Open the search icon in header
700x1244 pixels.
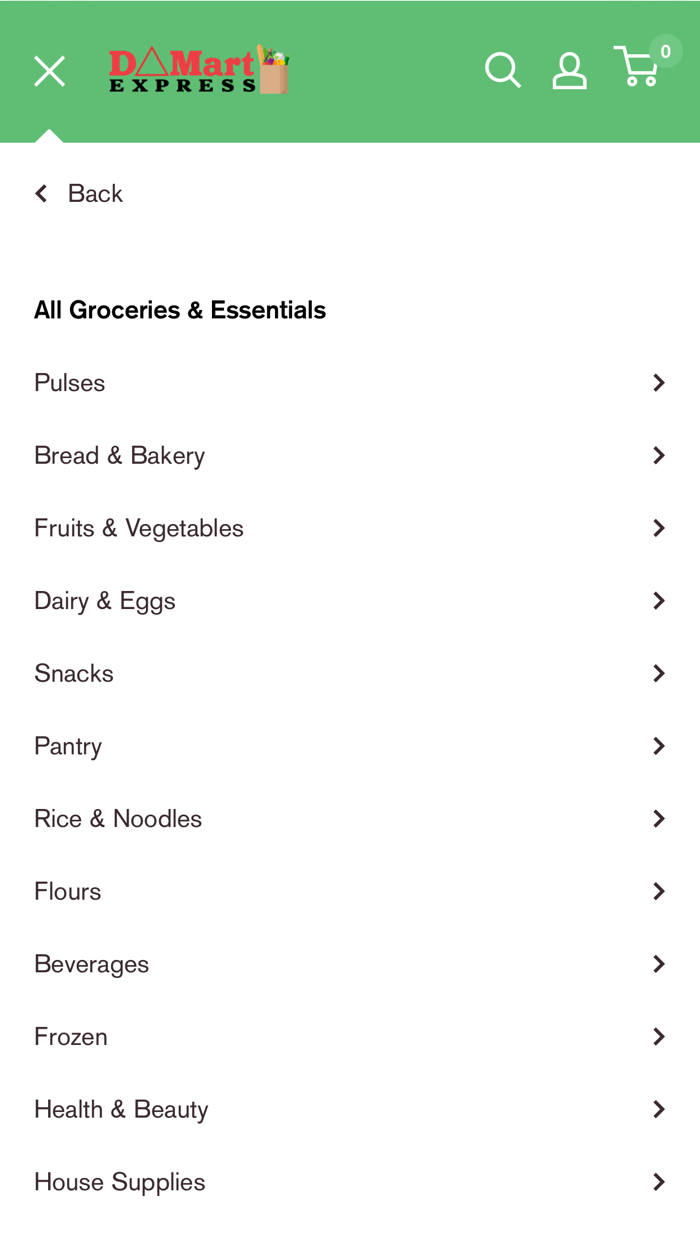pyautogui.click(x=502, y=70)
